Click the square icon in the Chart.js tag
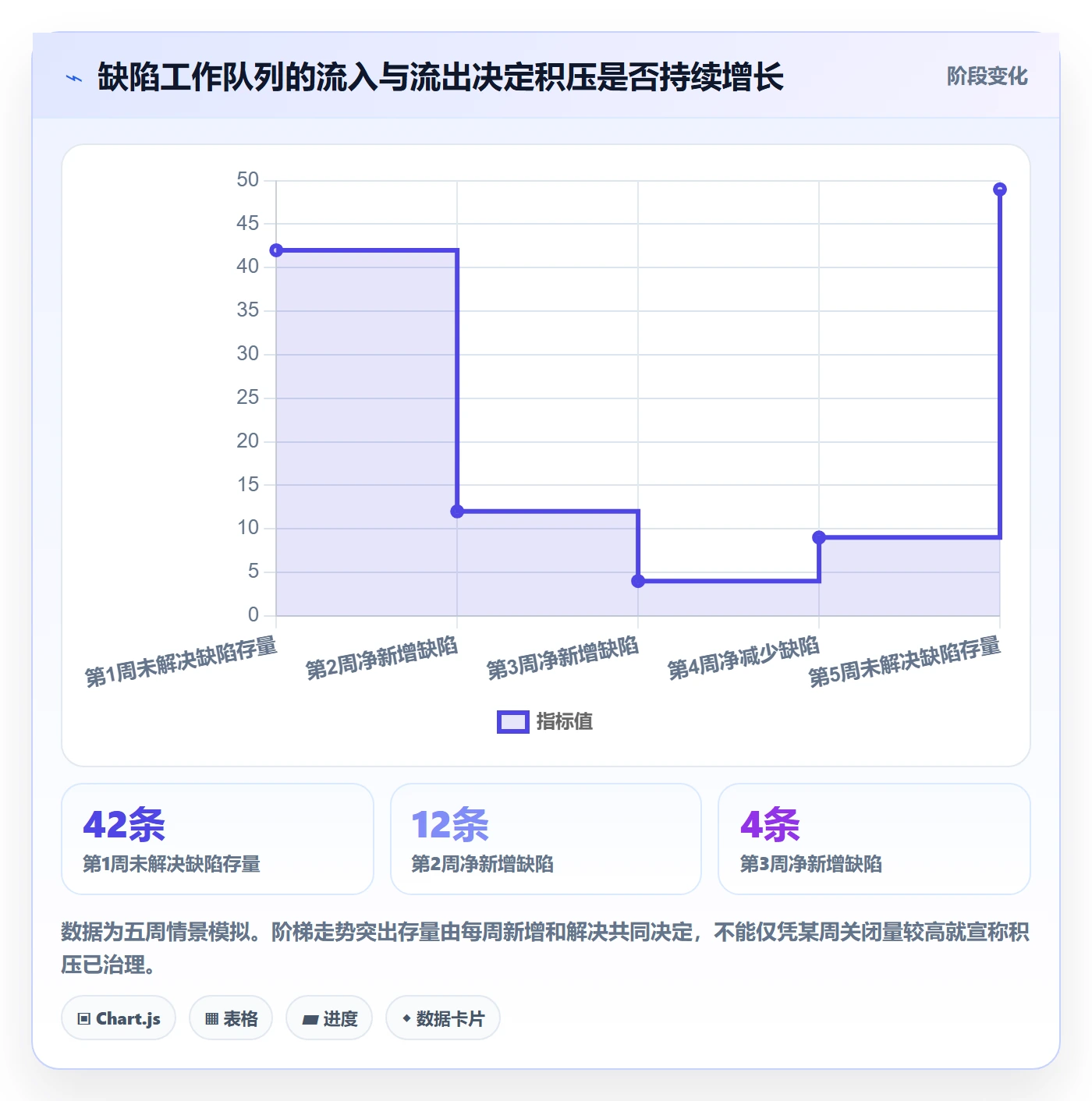This screenshot has width=1092, height=1101. click(x=84, y=1019)
